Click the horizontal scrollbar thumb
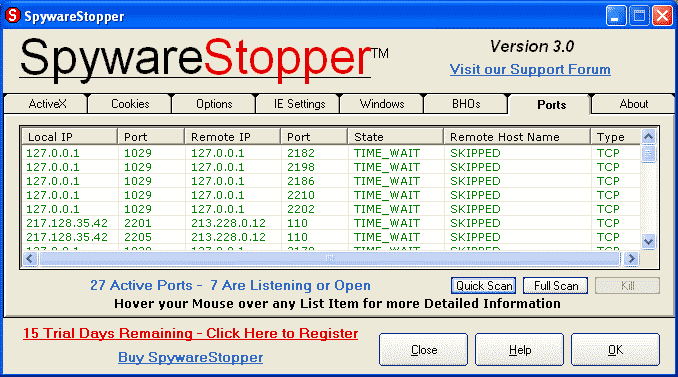Image resolution: width=678 pixels, height=377 pixels. [x=329, y=259]
